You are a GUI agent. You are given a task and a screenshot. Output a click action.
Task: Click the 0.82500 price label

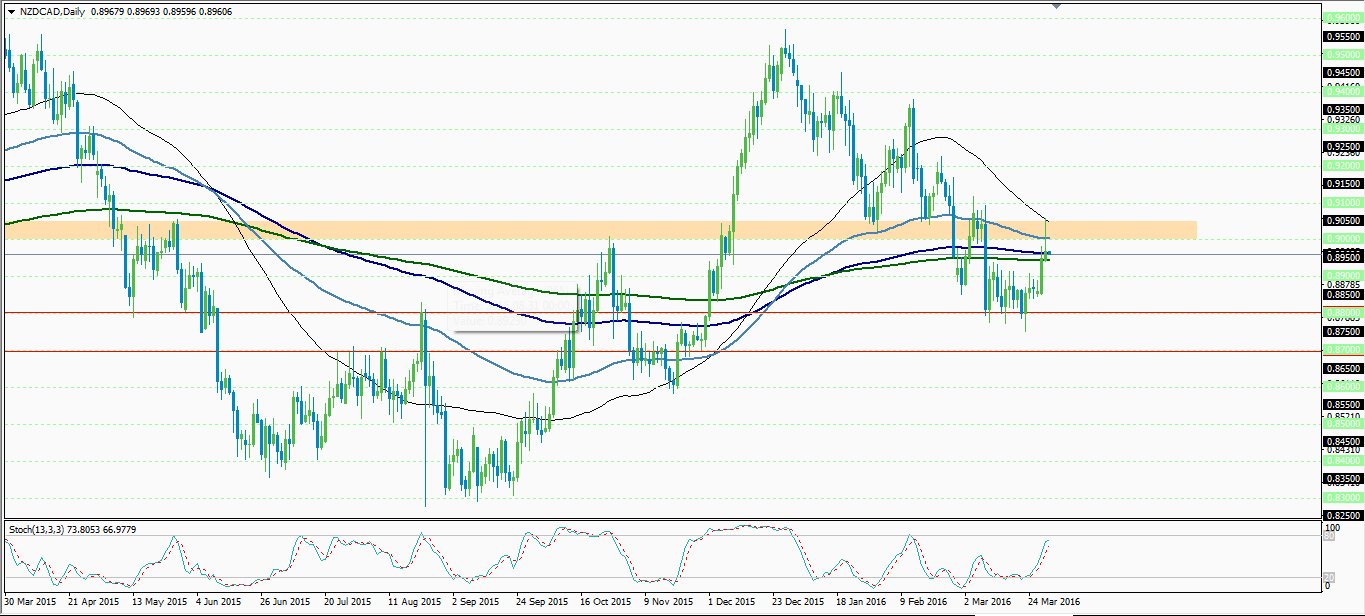[x=1343, y=516]
